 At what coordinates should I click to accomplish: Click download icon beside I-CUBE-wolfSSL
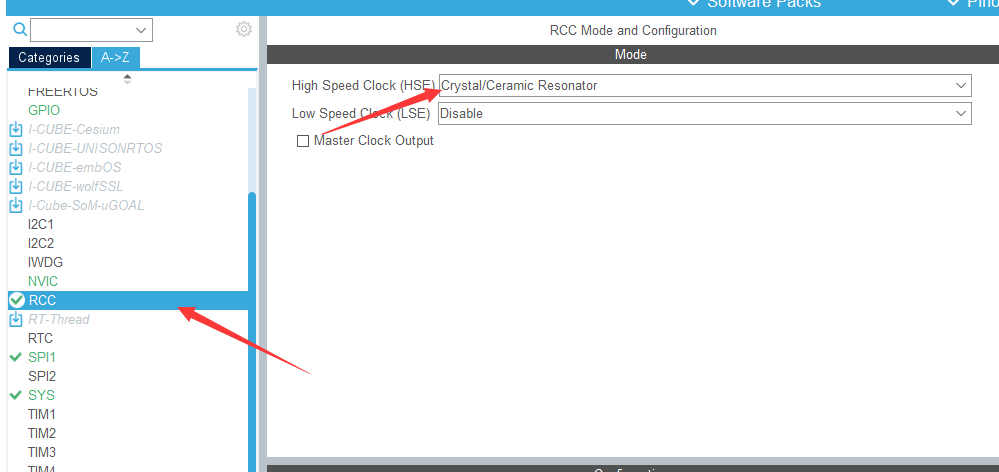pos(16,187)
